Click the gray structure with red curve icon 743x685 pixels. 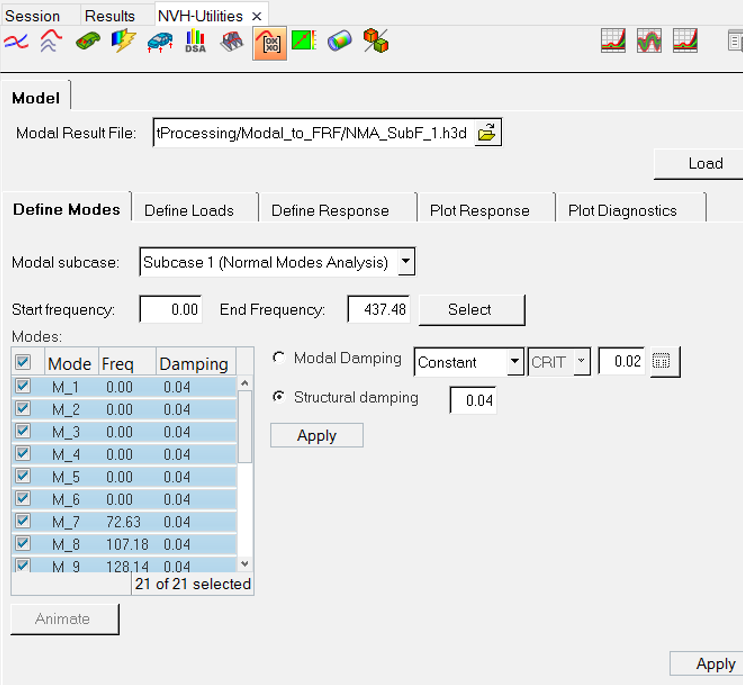coord(232,42)
